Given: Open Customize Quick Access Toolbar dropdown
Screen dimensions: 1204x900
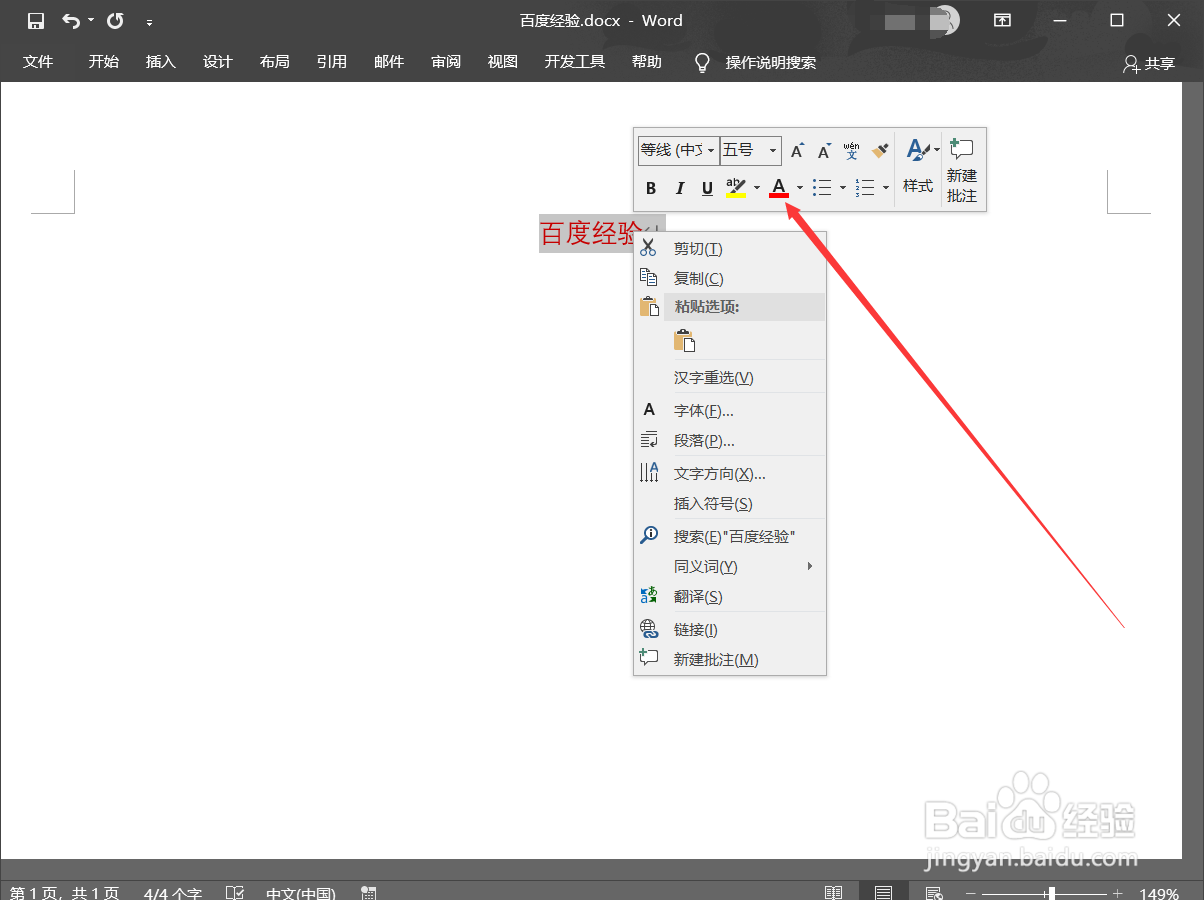Looking at the screenshot, I should pos(149,22).
